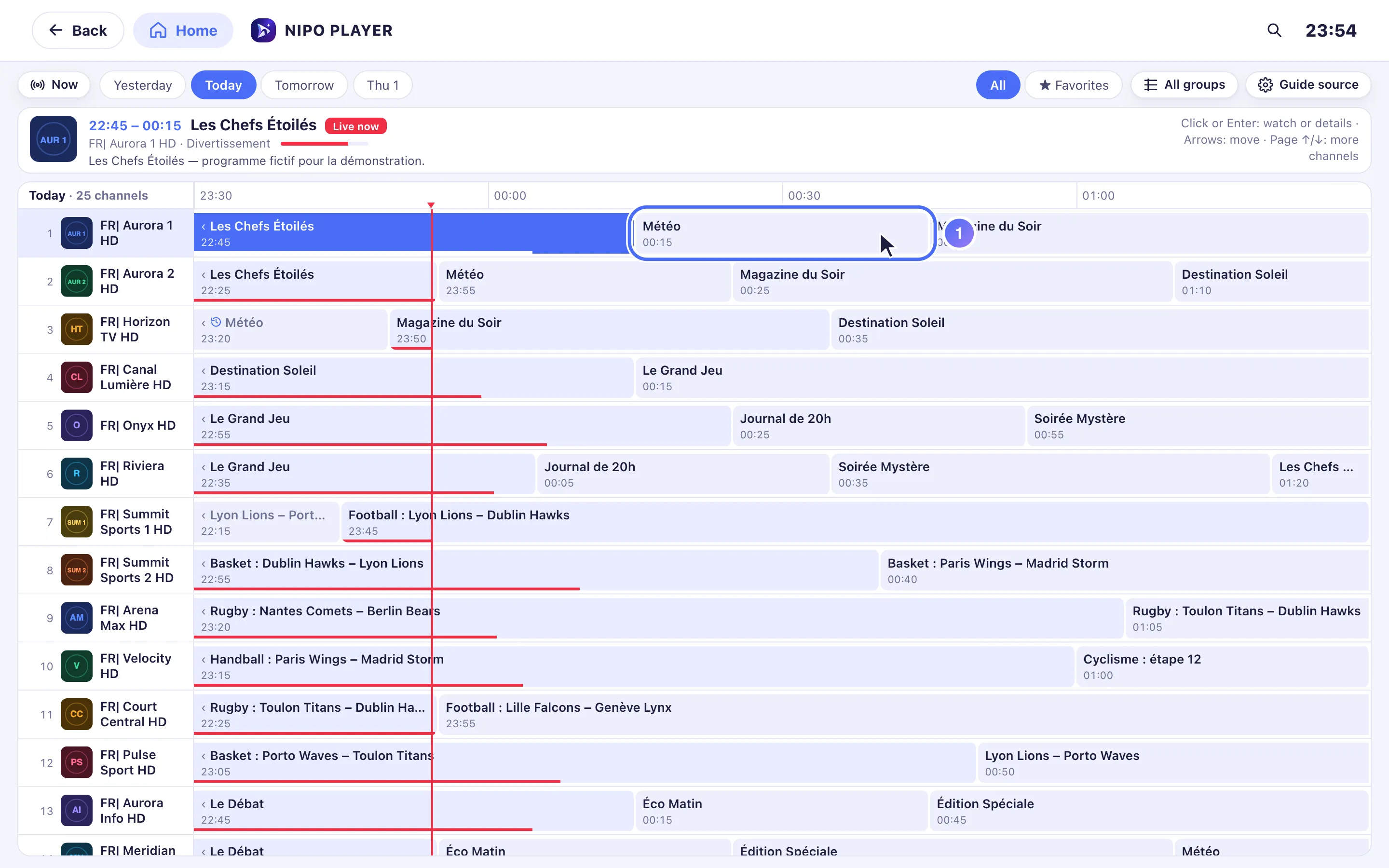The width and height of the screenshot is (1389, 868).
Task: Open Basket : Paris Wings – Madrid Storm
Action: (1124, 570)
